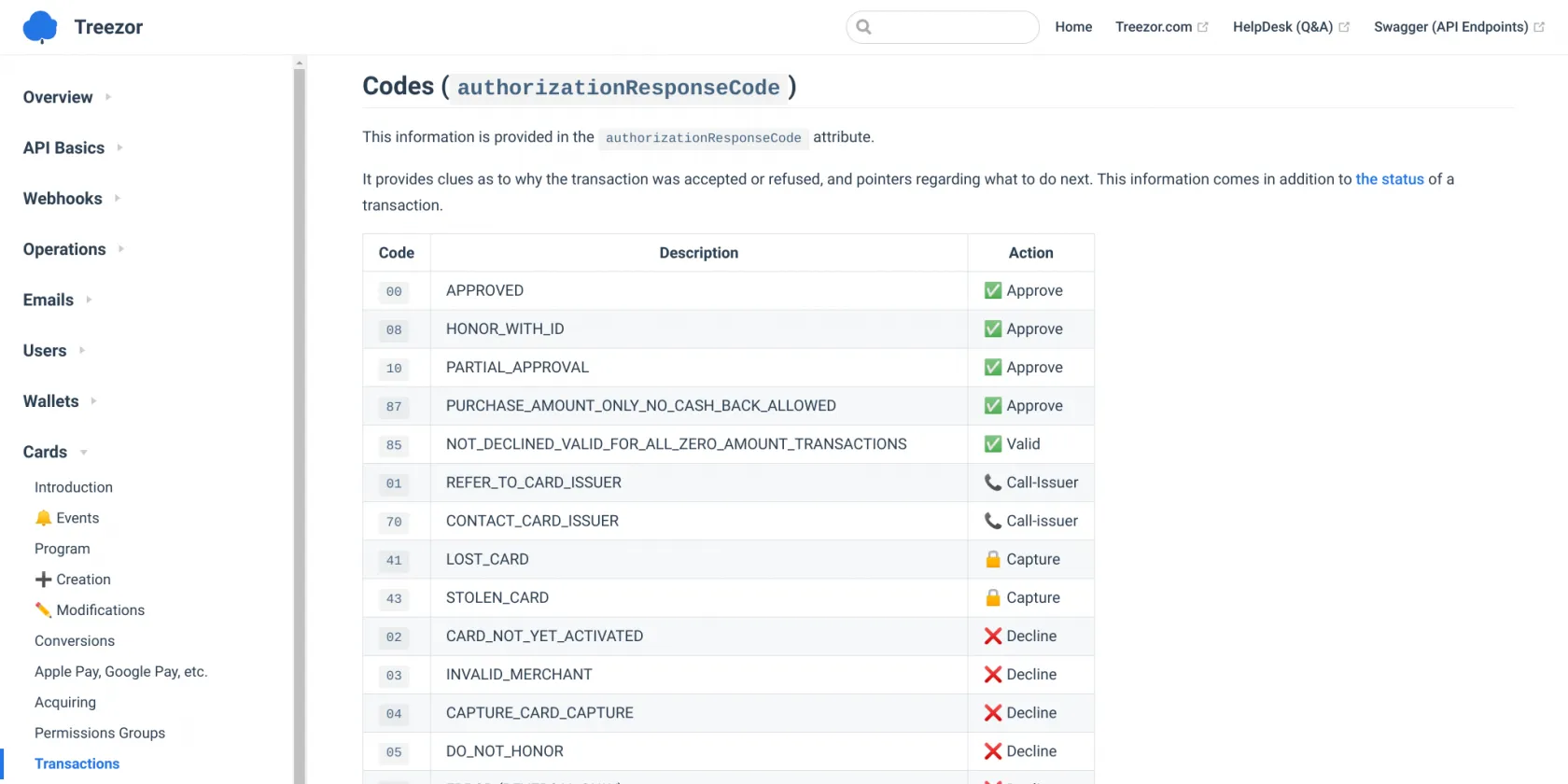Click the magnifier icon in search box
The height and width of the screenshot is (784, 1568).
click(x=863, y=27)
